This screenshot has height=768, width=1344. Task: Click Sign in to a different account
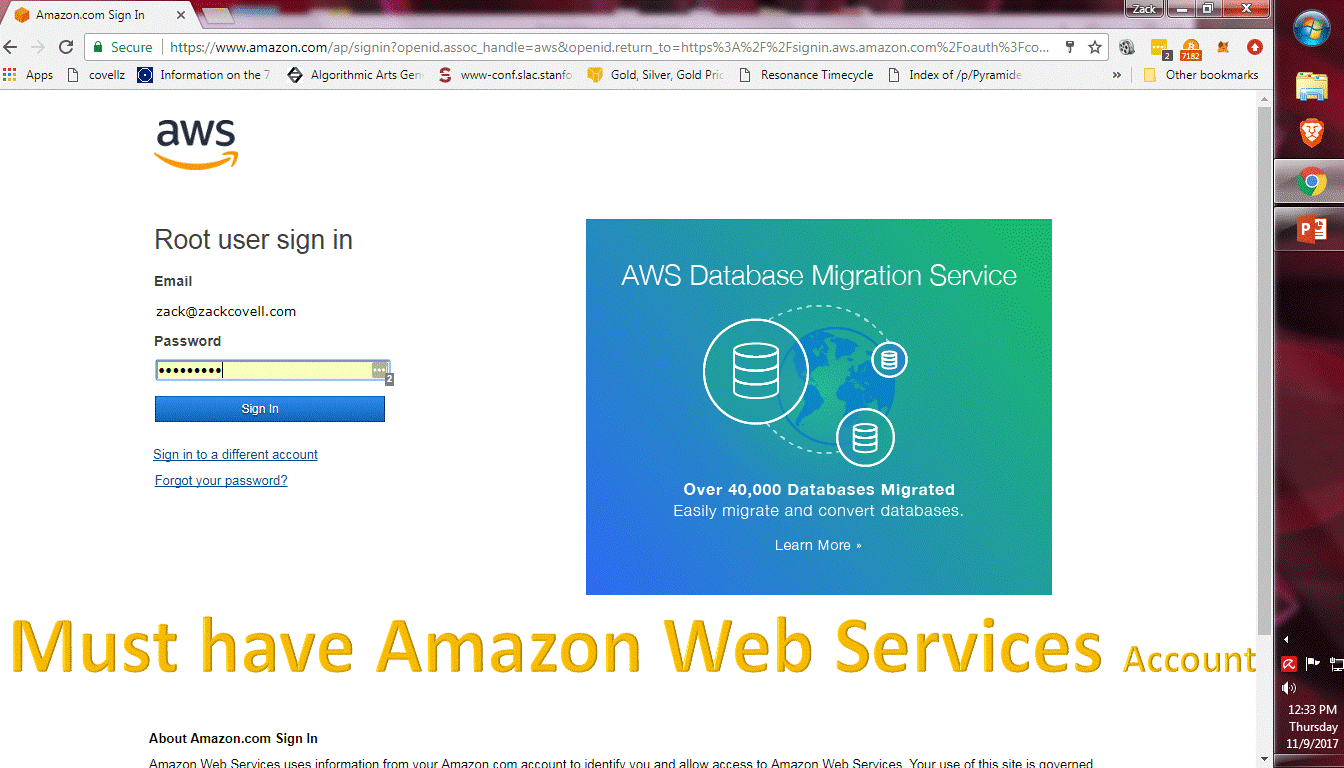(x=236, y=455)
